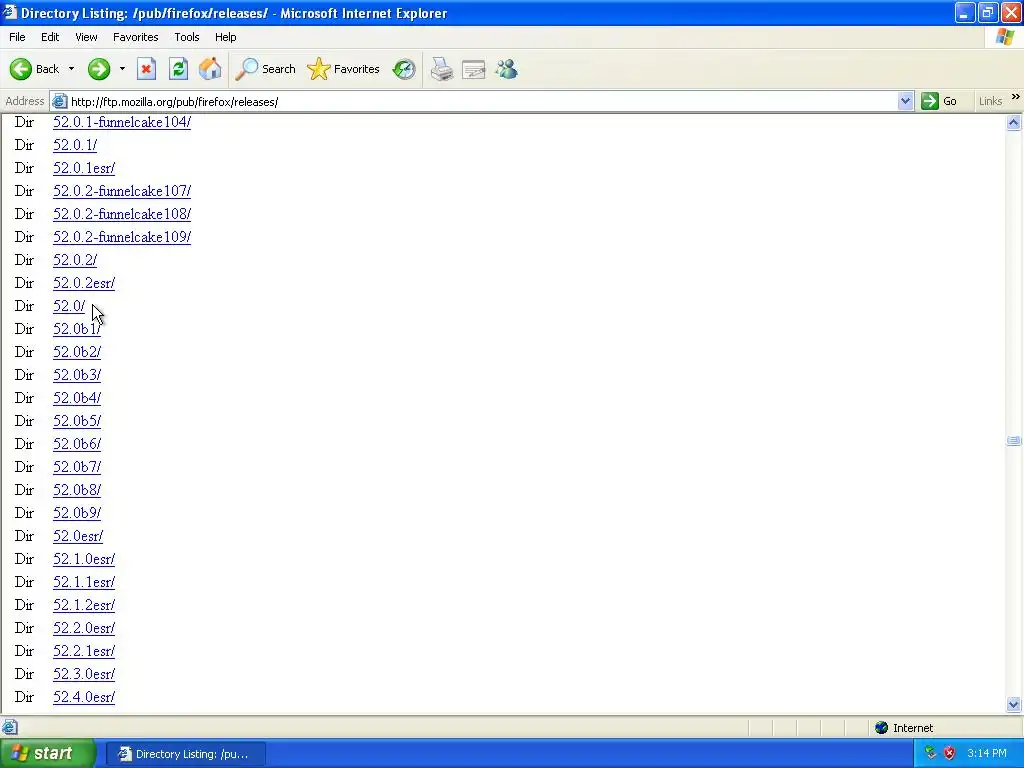Select the Directory Listing taskbar button
Image resolution: width=1024 pixels, height=768 pixels.
(x=185, y=754)
